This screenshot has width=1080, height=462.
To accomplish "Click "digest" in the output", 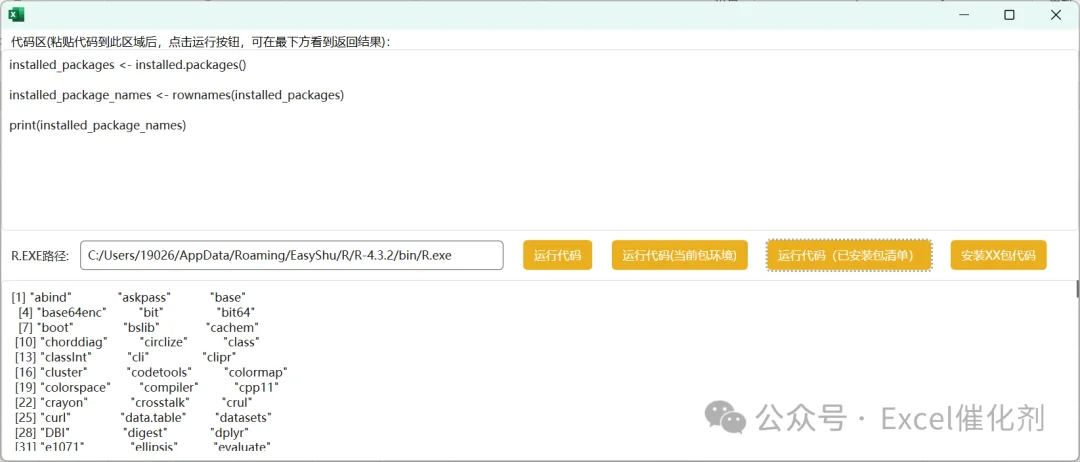I will tap(145, 432).
